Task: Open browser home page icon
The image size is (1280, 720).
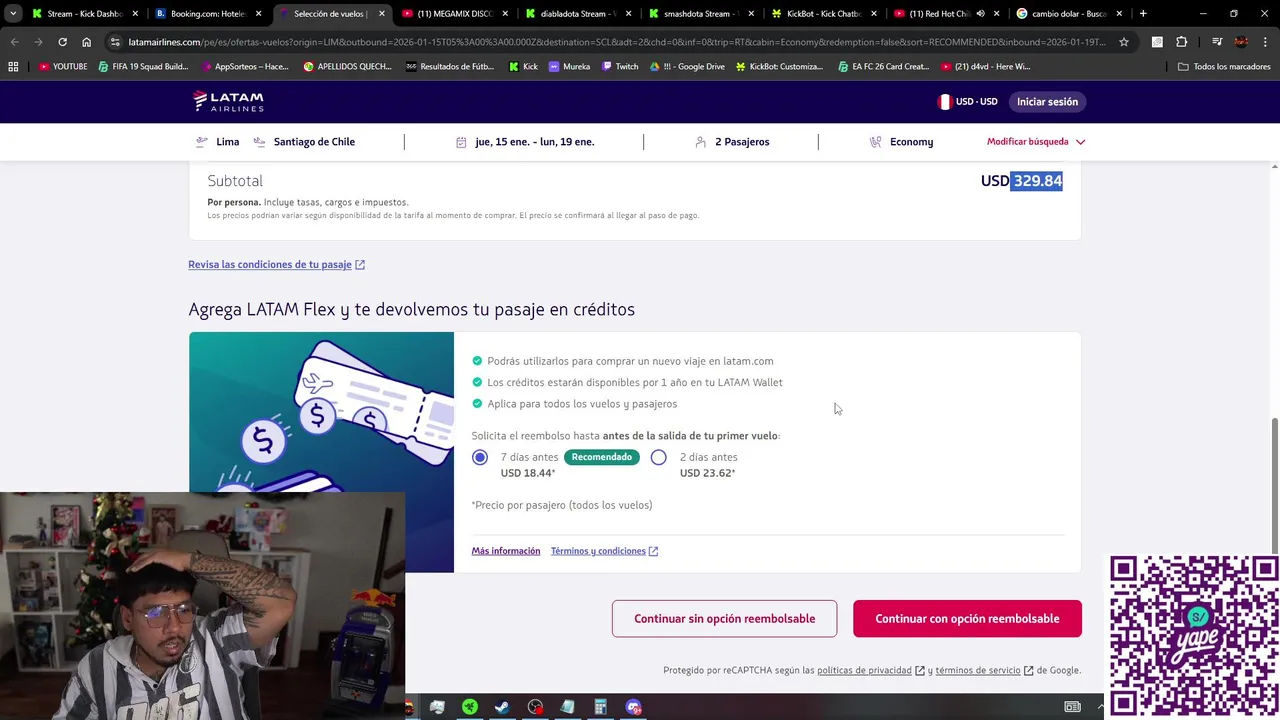Action: click(x=86, y=42)
